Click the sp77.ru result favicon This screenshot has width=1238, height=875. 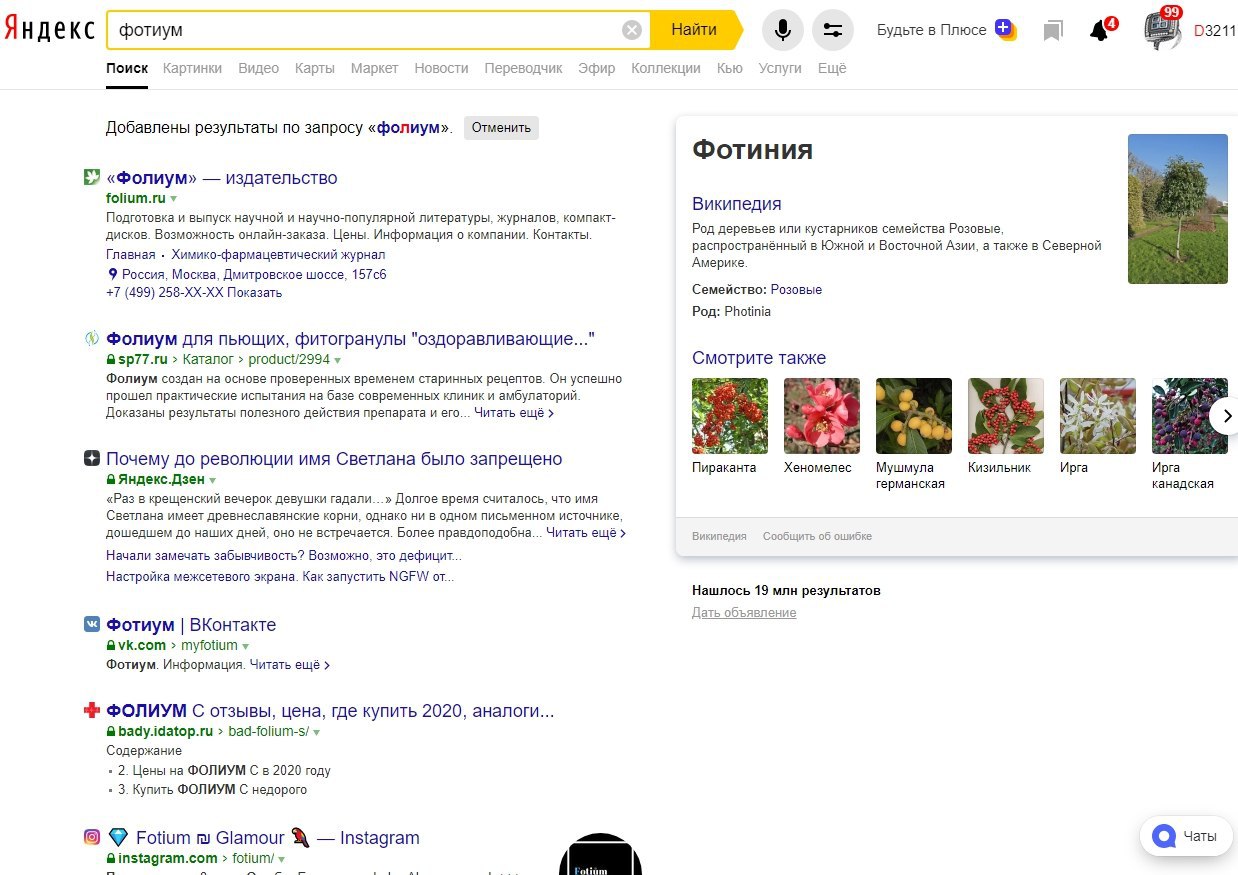92,339
